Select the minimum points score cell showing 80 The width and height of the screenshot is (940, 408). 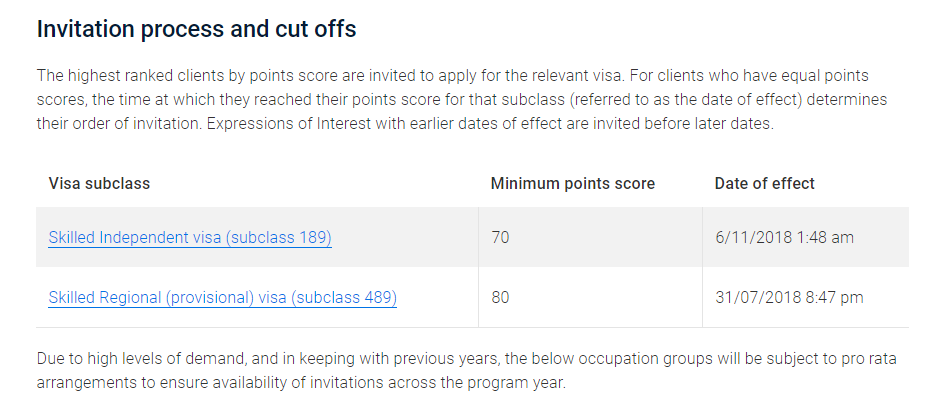(500, 297)
